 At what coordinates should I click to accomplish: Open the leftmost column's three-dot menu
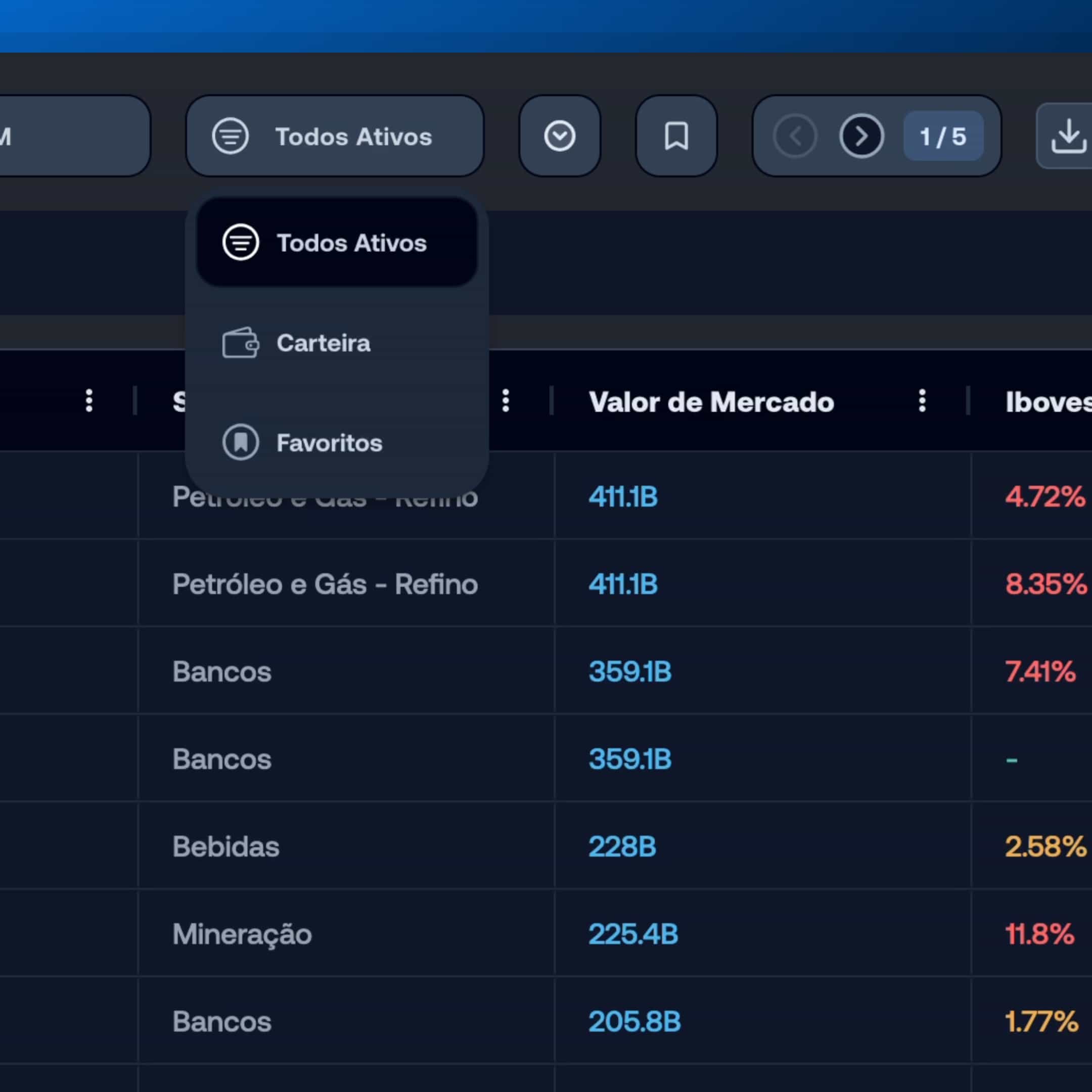(x=89, y=401)
